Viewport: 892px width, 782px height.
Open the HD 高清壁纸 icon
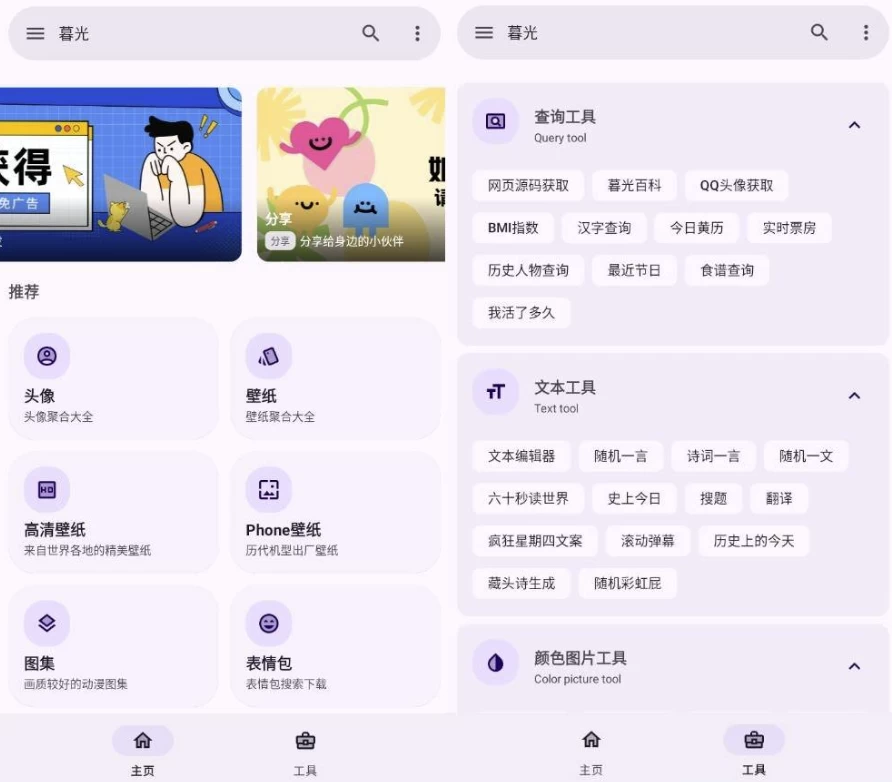pos(47,490)
